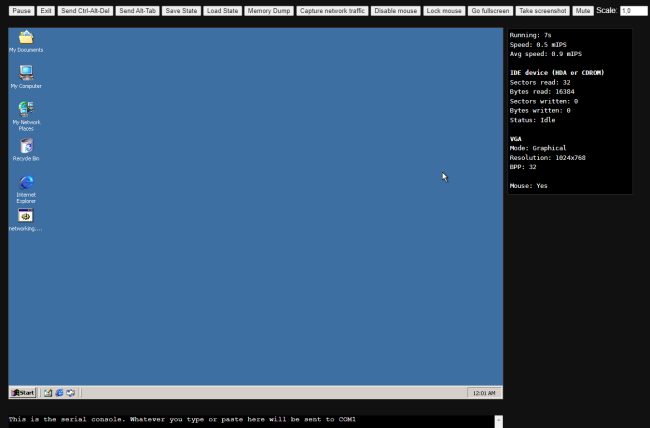This screenshot has height=428, width=650.
Task: Click Disable mouse button
Action: tap(396, 11)
